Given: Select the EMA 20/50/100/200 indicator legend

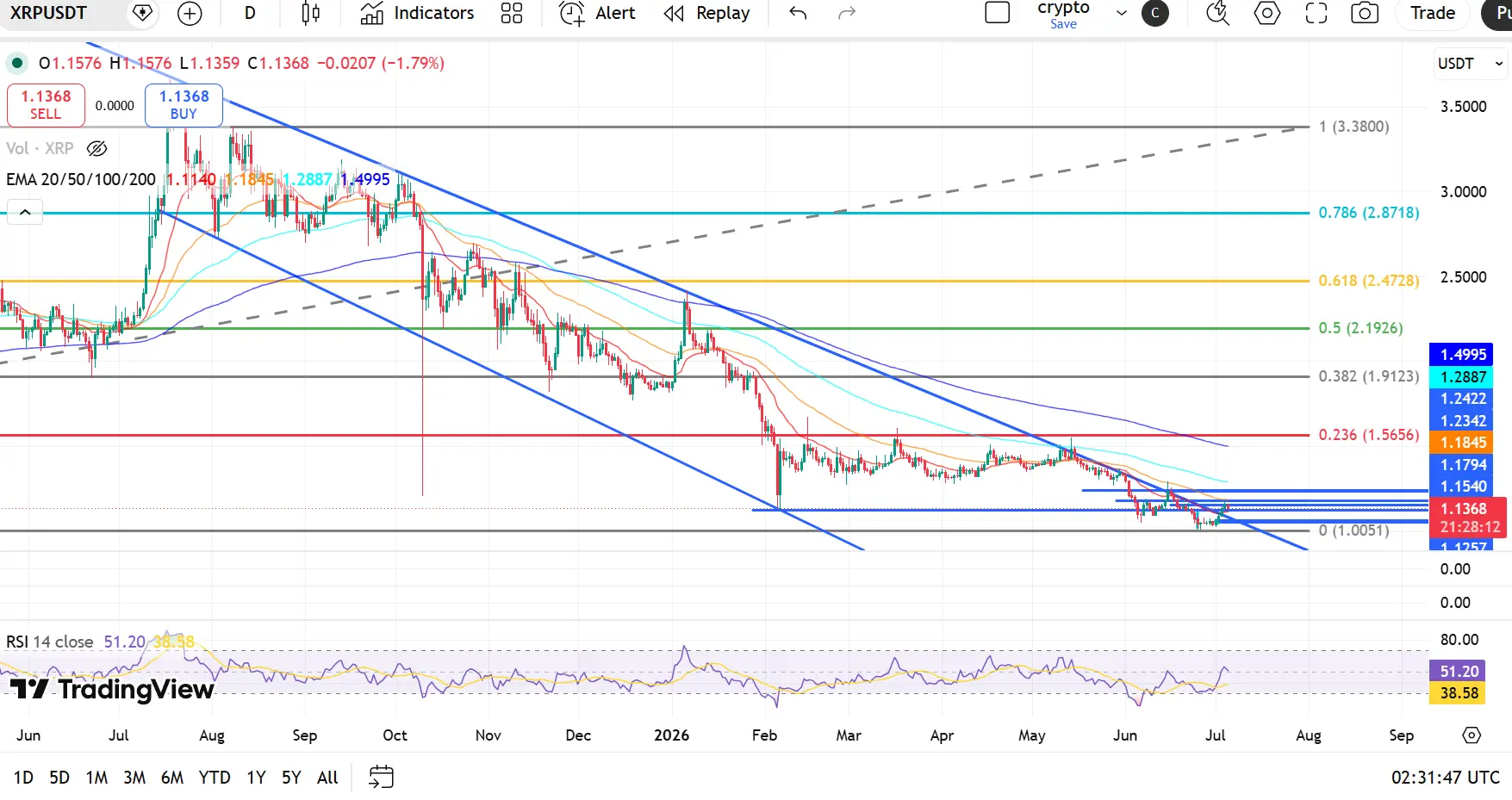Looking at the screenshot, I should (x=81, y=179).
